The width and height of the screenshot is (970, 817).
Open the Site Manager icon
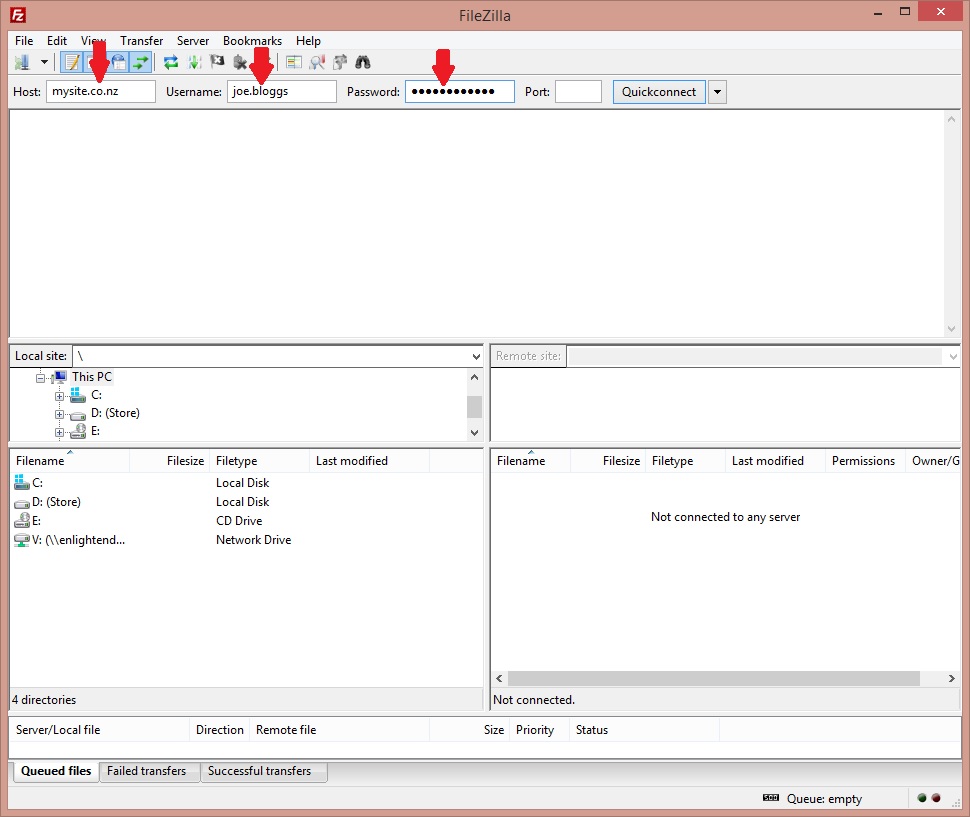click(22, 62)
